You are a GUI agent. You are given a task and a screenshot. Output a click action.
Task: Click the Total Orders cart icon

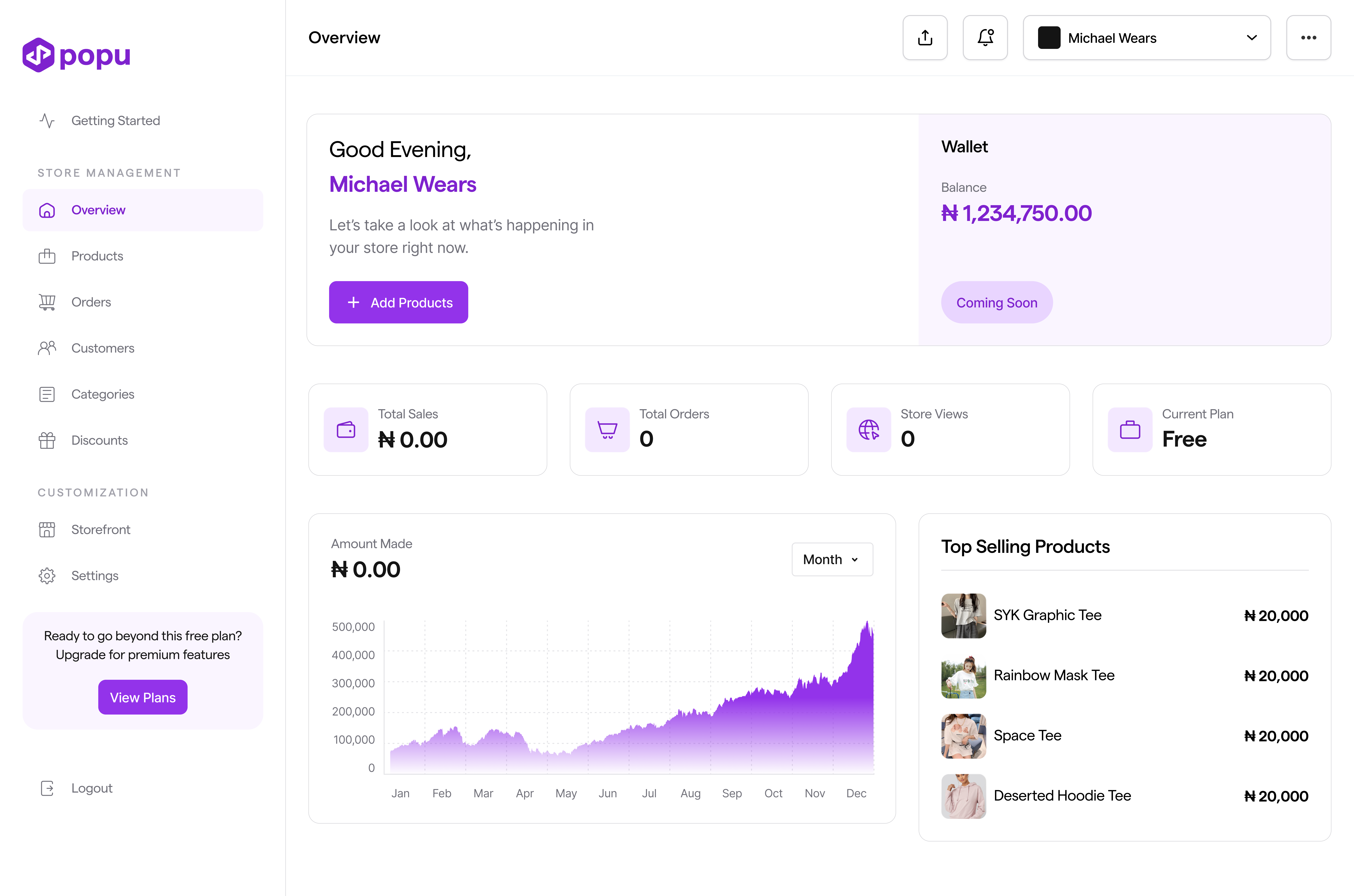click(x=607, y=430)
